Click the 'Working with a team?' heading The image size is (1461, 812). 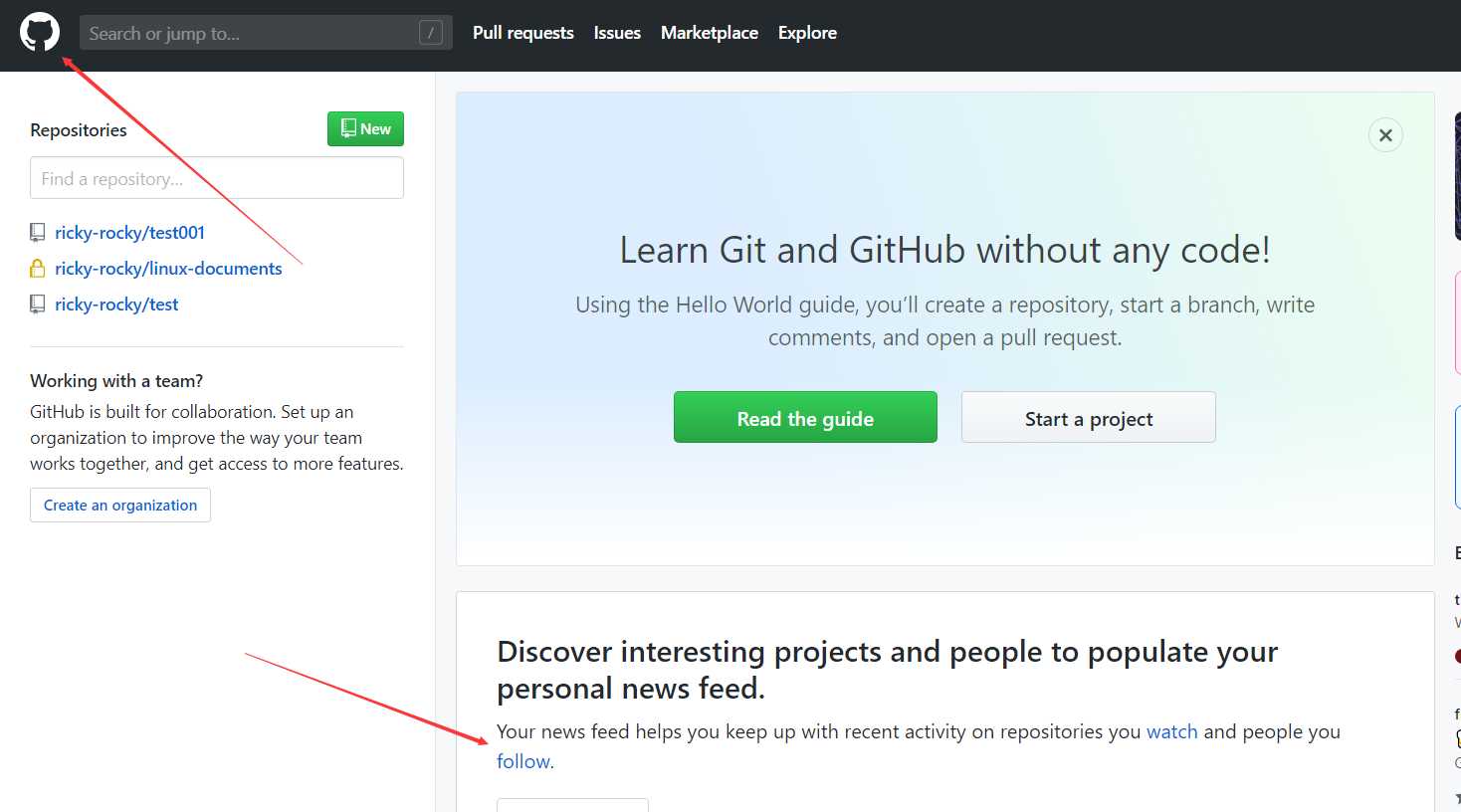pos(116,381)
